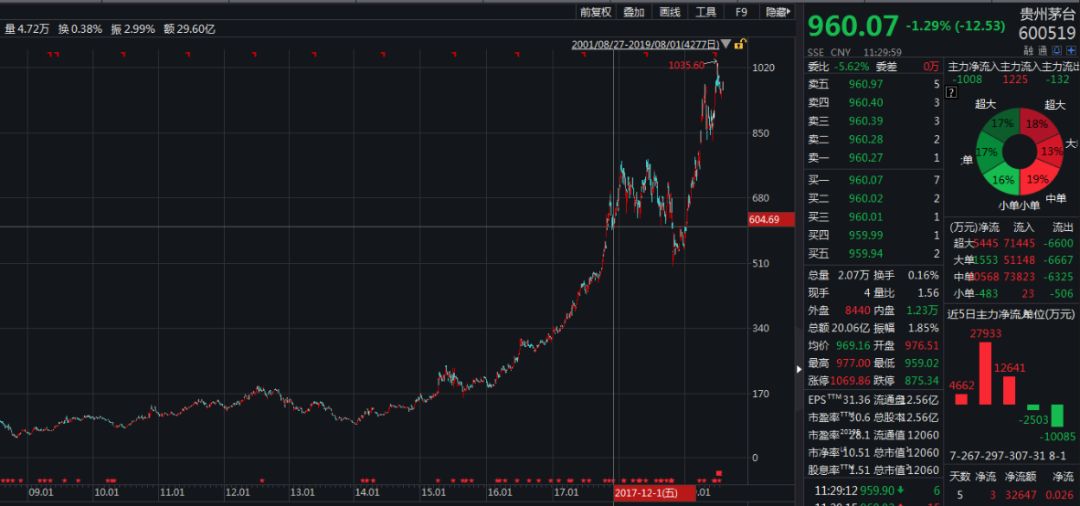Click the 18% red 超大 donut segment
The image size is (1080, 506).
tap(1037, 125)
